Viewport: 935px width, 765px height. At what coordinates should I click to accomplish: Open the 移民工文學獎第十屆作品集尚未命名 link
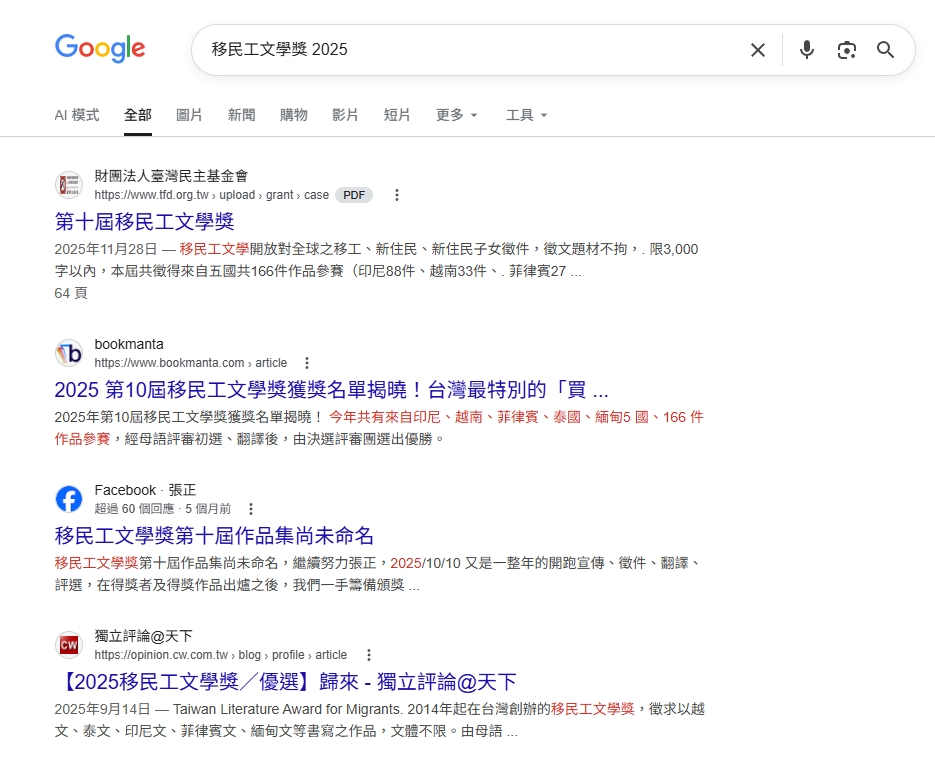[214, 535]
